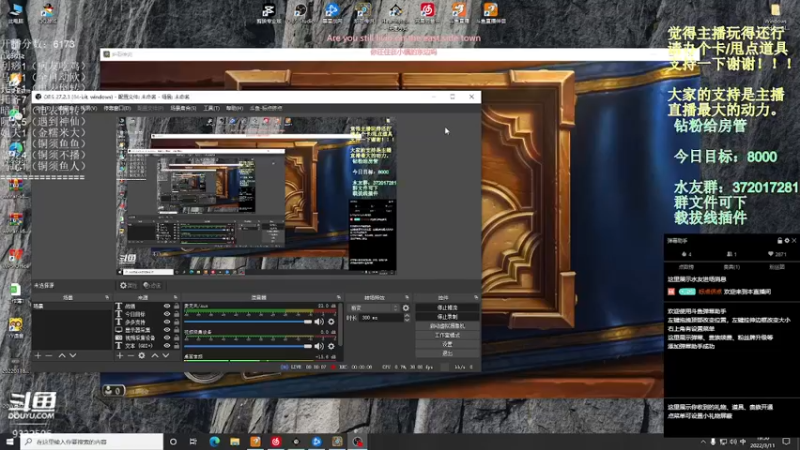Image resolution: width=800 pixels, height=450 pixels.
Task: Adjust the 视频采集设备 volume slider
Action: [x=248, y=346]
